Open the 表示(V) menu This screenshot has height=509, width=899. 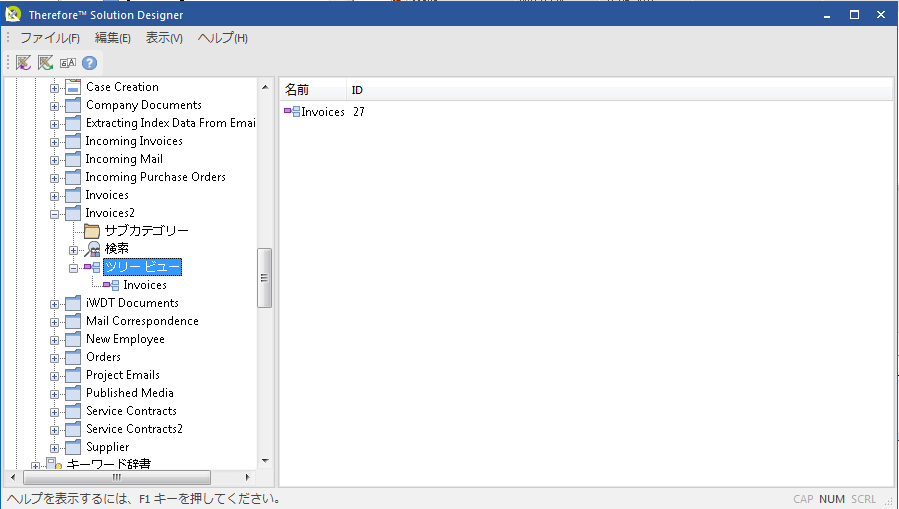coord(164,38)
